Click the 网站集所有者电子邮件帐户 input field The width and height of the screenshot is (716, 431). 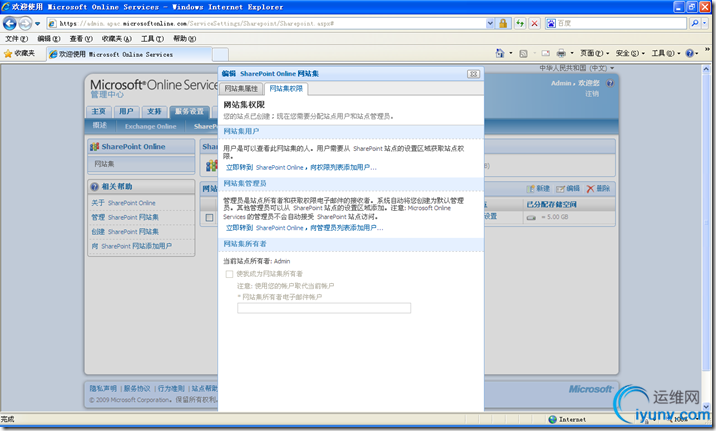324,308
